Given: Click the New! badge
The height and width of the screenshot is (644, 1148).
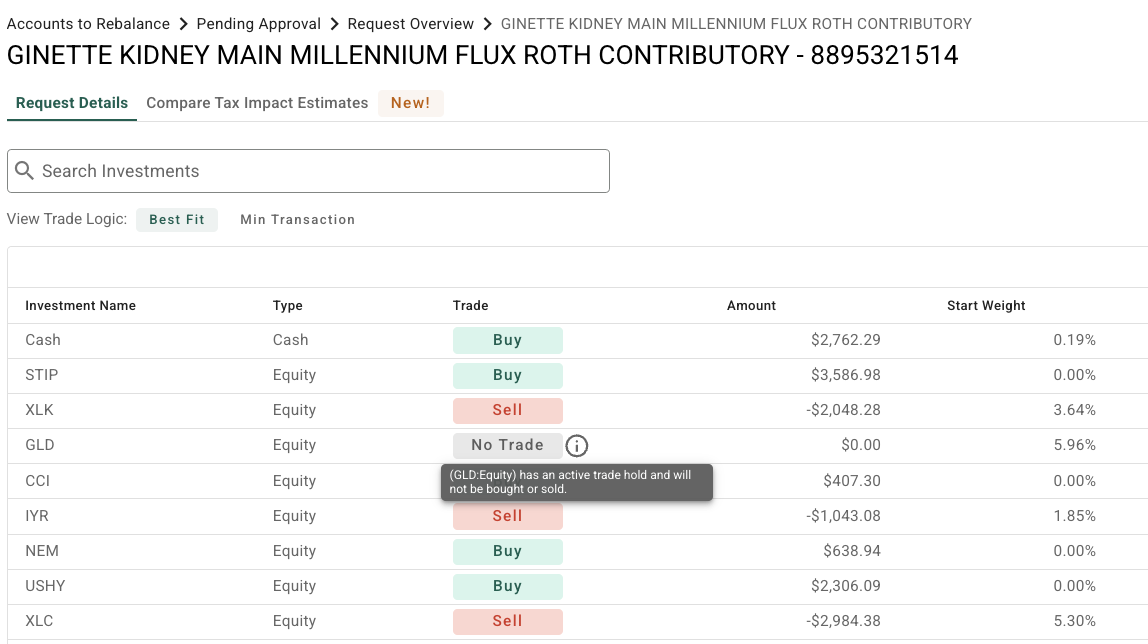Looking at the screenshot, I should [x=410, y=103].
